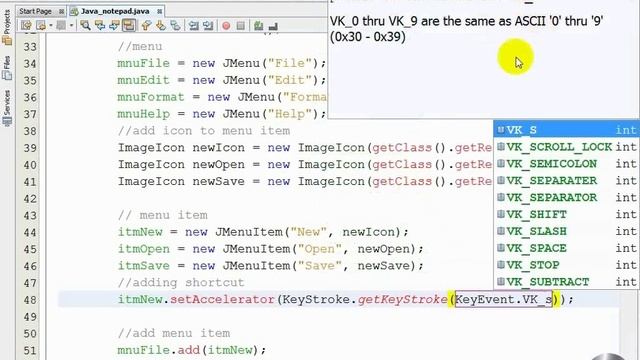The height and width of the screenshot is (360, 640).
Task: Pick VK_SPACE in autocomplete popup
Action: pos(567,248)
